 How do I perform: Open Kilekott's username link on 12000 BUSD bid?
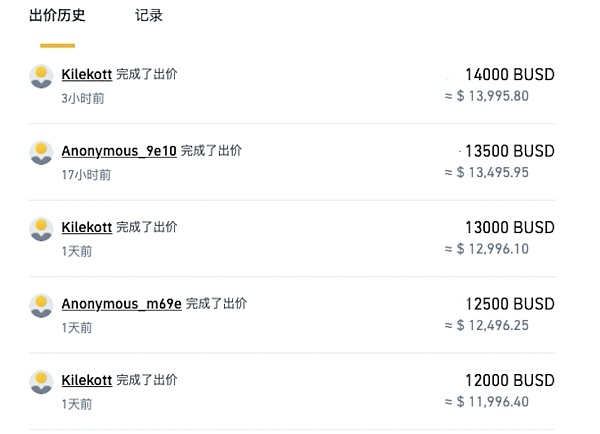(x=86, y=381)
